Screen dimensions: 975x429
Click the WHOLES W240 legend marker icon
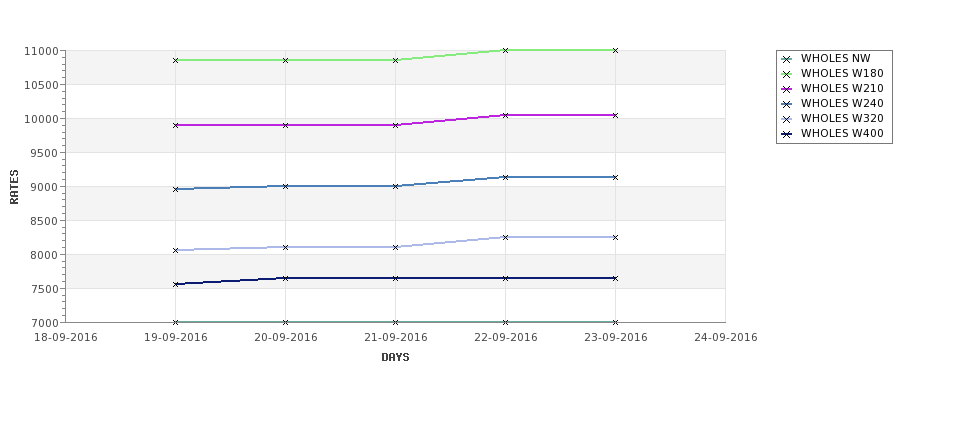[787, 104]
